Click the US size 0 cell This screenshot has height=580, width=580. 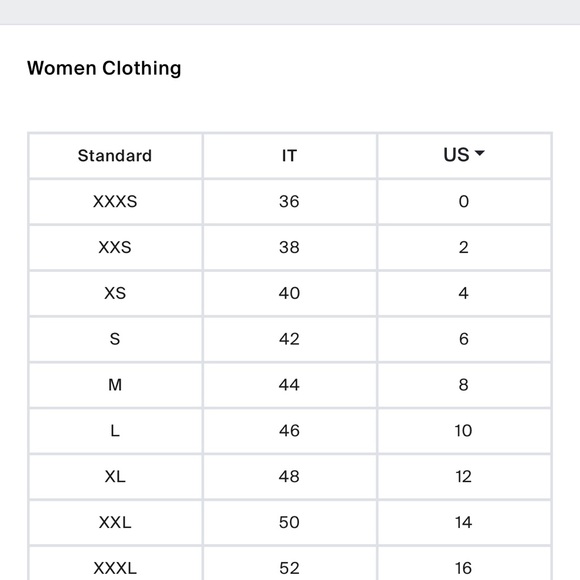click(x=464, y=202)
